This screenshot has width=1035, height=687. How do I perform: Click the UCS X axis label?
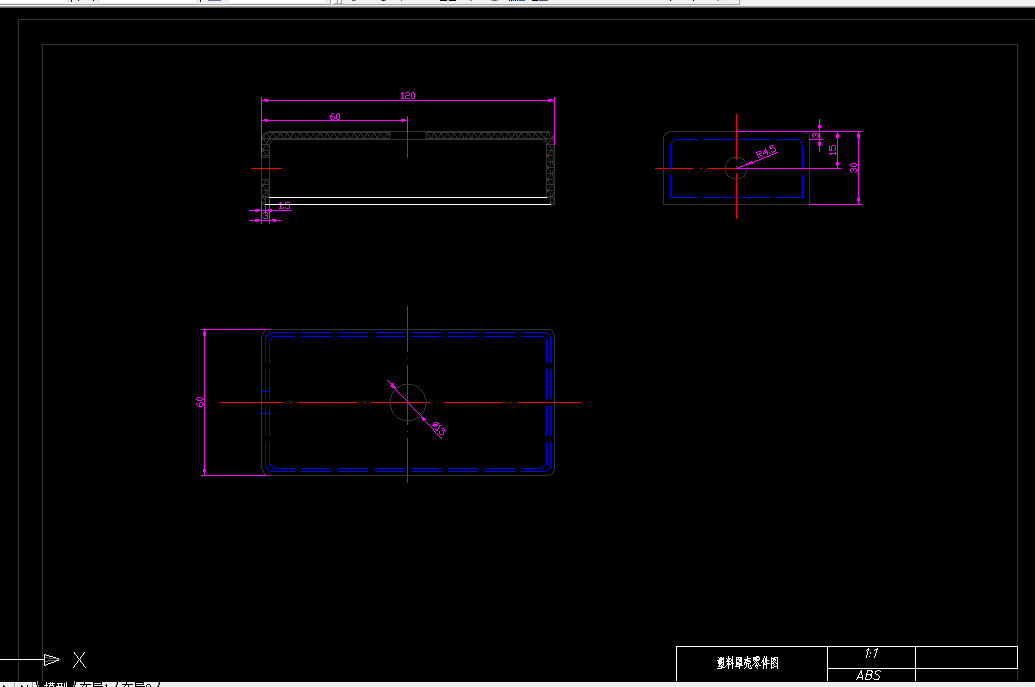[x=79, y=659]
